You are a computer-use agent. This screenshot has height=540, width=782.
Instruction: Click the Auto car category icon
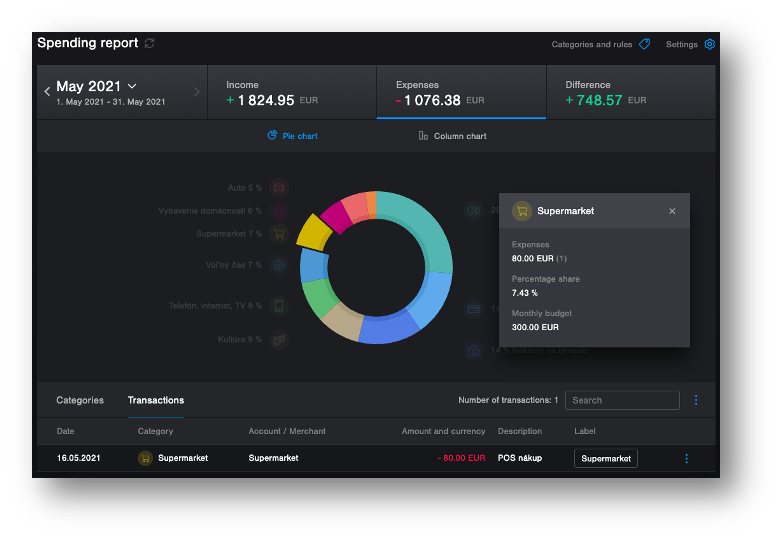280,187
